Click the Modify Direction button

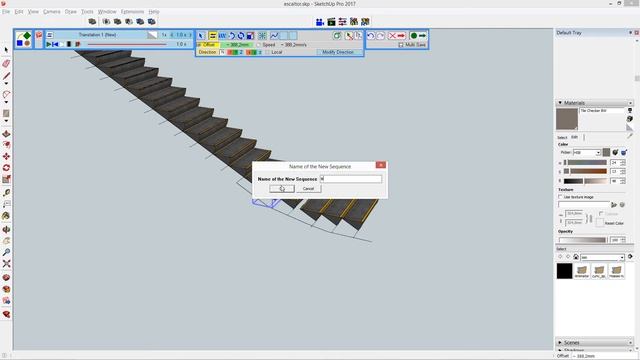point(338,52)
